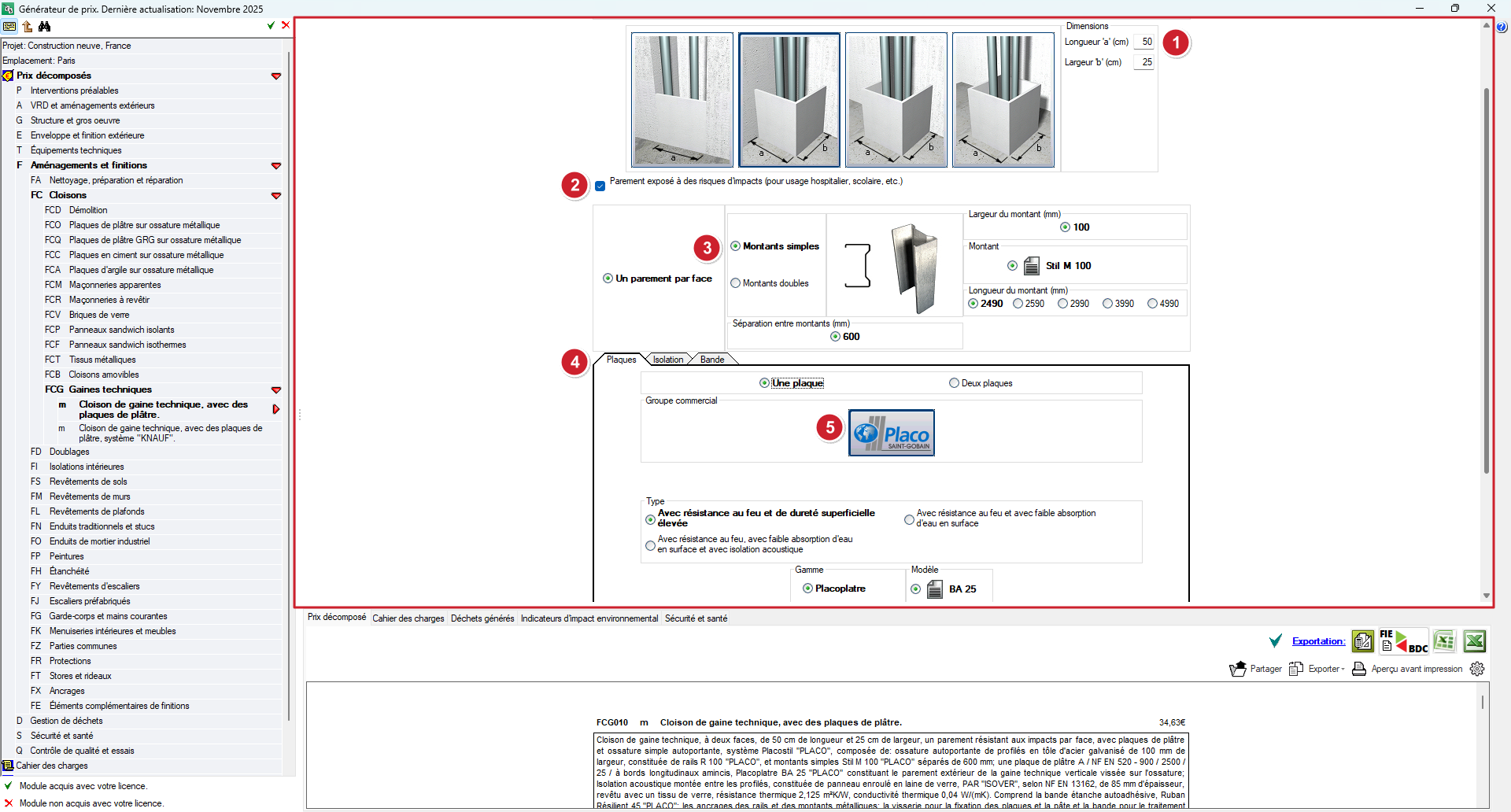Select the third gaine configuration thumbnail
The width and height of the screenshot is (1511, 812).
coord(896,100)
